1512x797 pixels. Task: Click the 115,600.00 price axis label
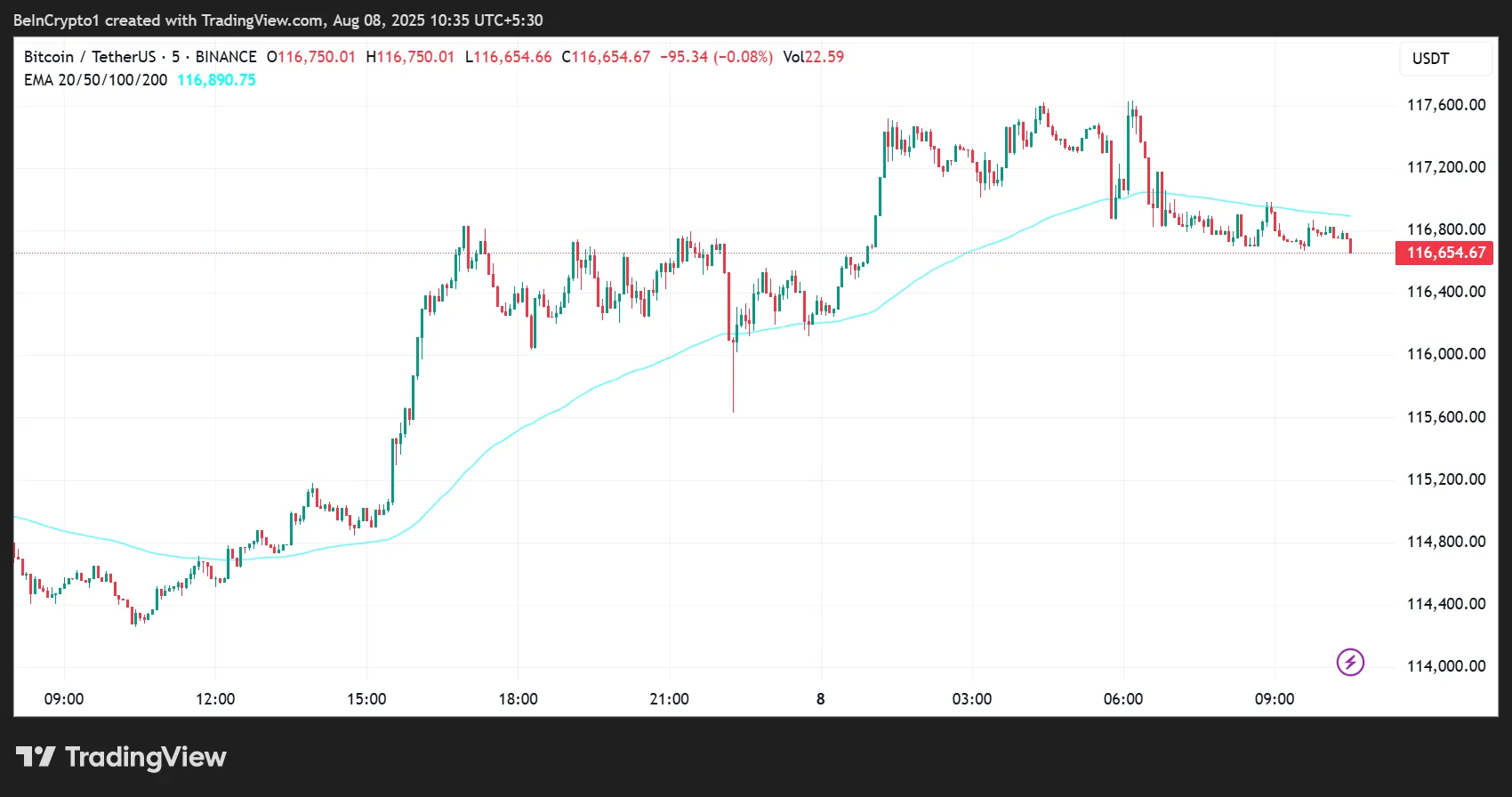point(1446,417)
